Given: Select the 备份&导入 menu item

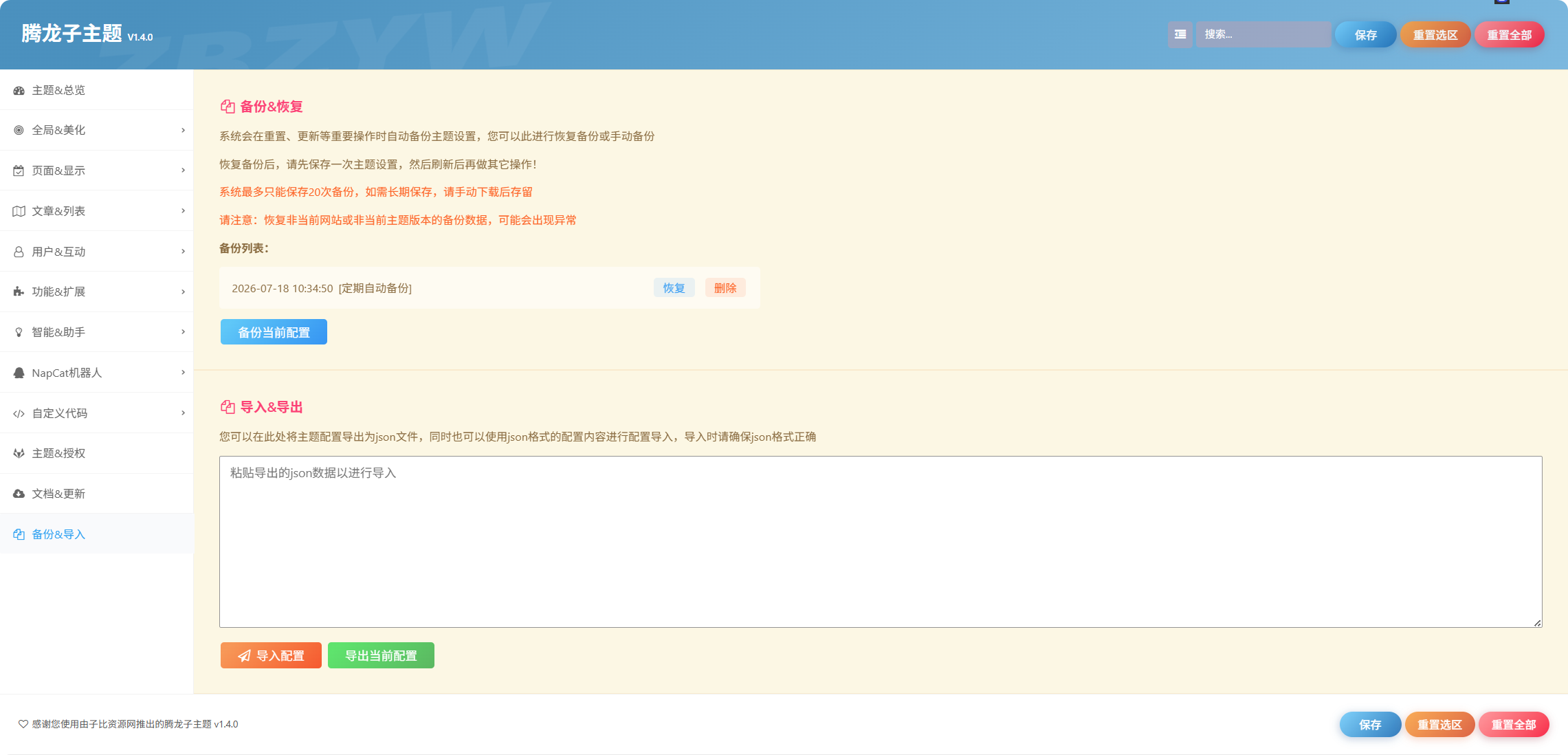Looking at the screenshot, I should (x=96, y=534).
